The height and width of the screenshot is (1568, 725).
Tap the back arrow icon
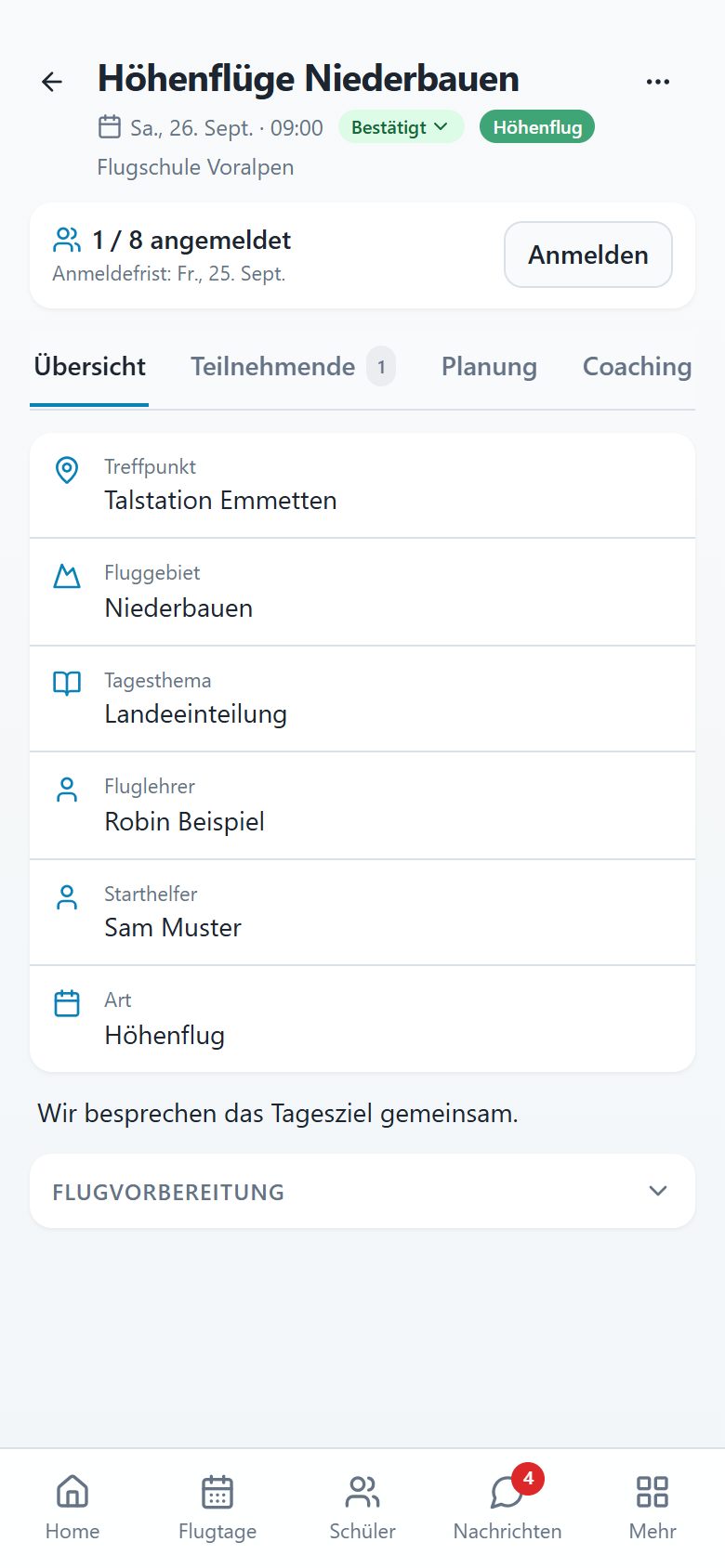click(52, 82)
